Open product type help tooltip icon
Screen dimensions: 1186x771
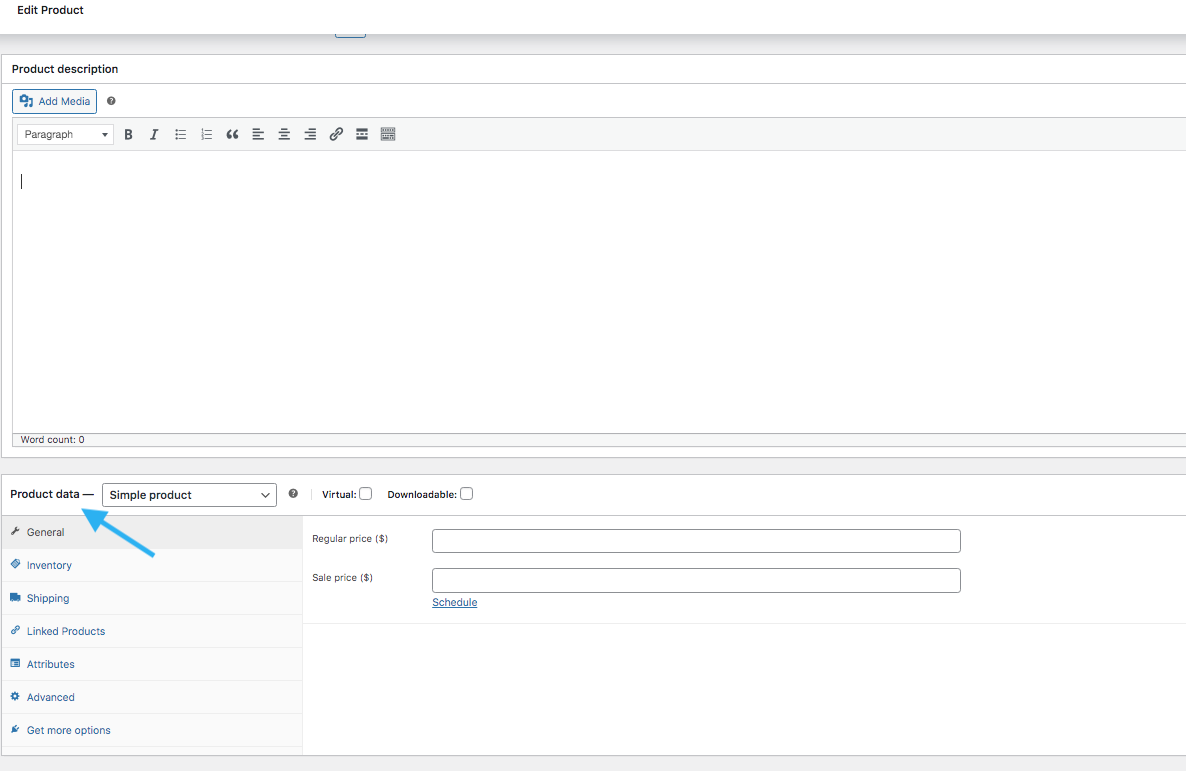click(x=293, y=494)
